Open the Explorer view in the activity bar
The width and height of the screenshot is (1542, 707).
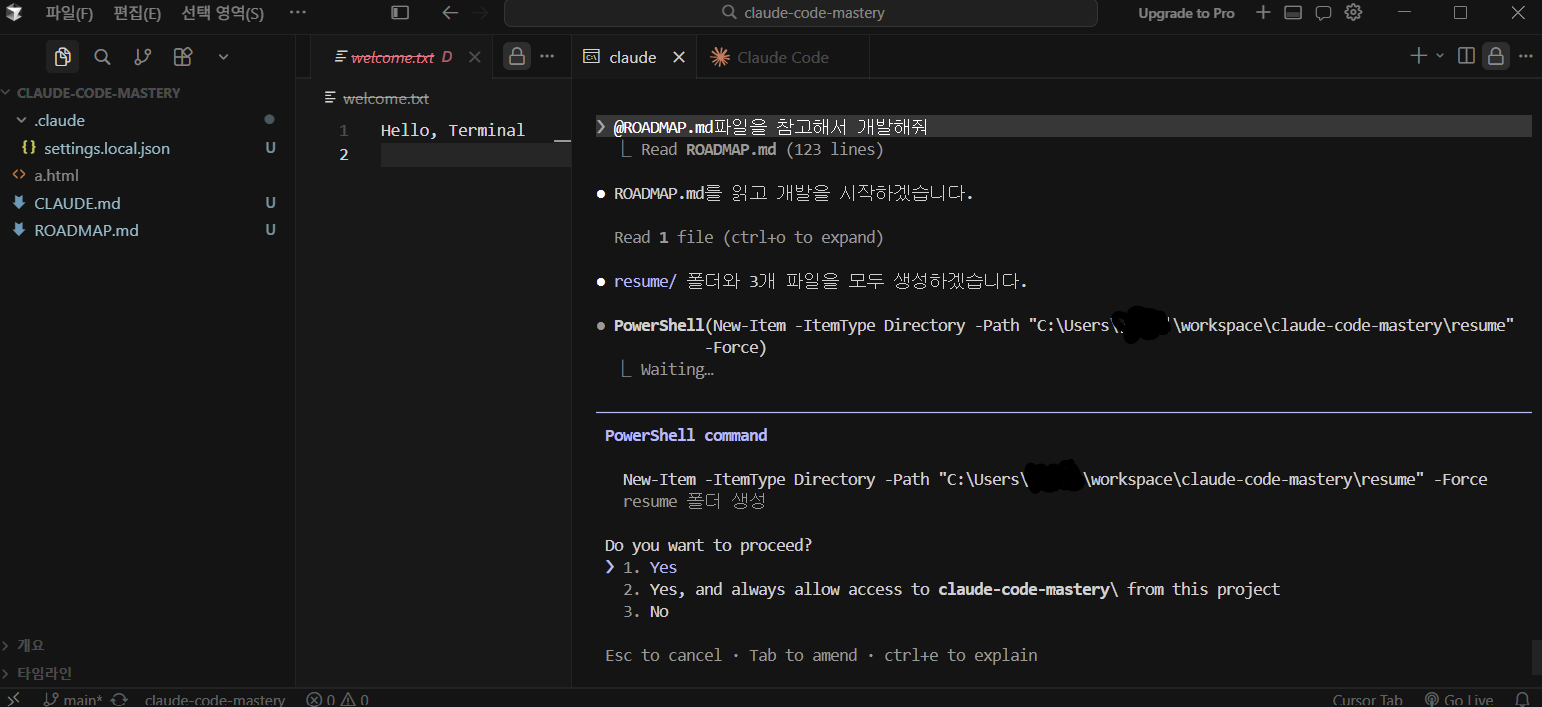[x=62, y=57]
